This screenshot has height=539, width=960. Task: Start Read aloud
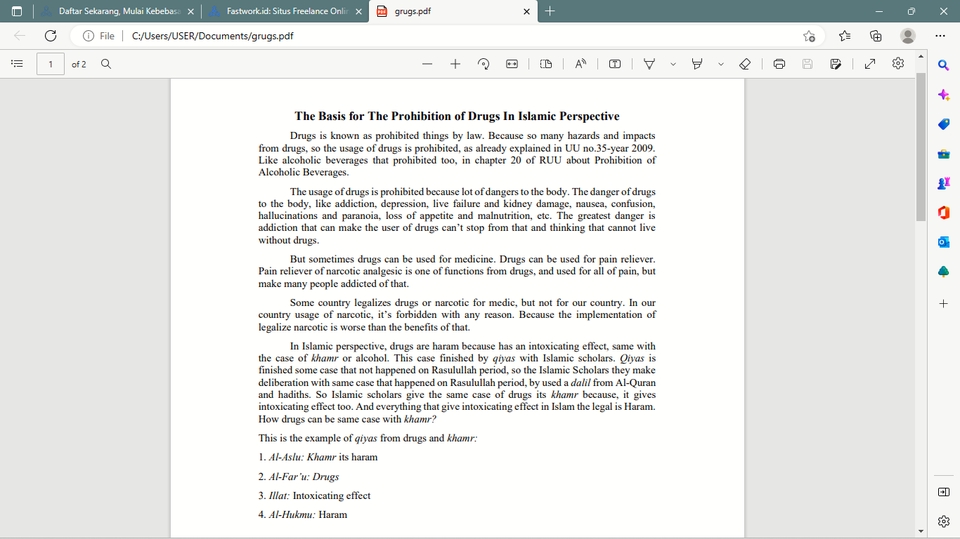point(580,64)
